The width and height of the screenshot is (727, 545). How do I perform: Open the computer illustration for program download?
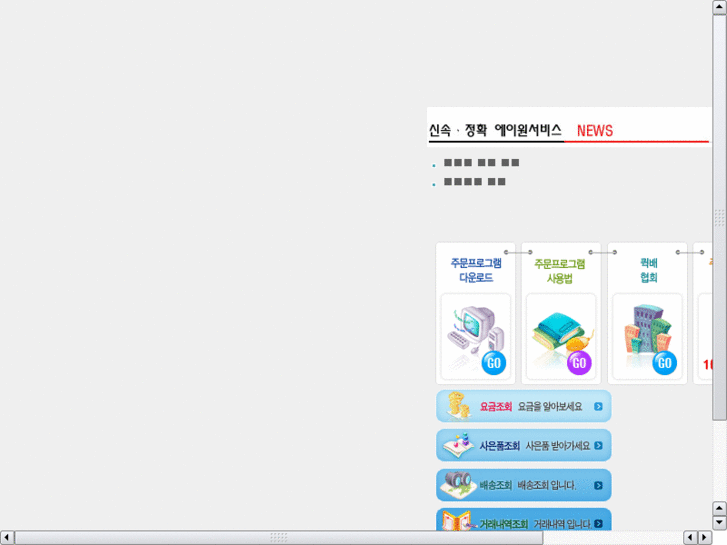click(x=476, y=329)
